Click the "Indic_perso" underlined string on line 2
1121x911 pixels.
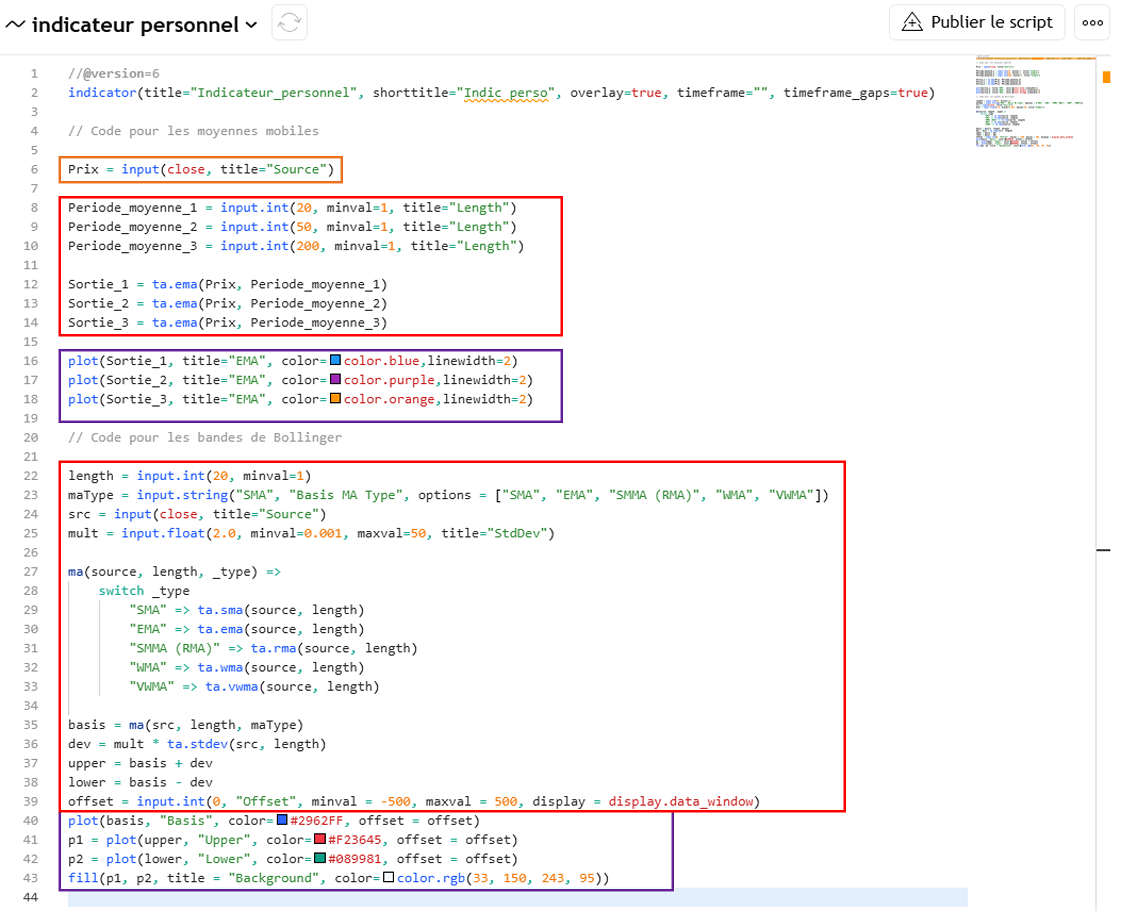tap(507, 93)
